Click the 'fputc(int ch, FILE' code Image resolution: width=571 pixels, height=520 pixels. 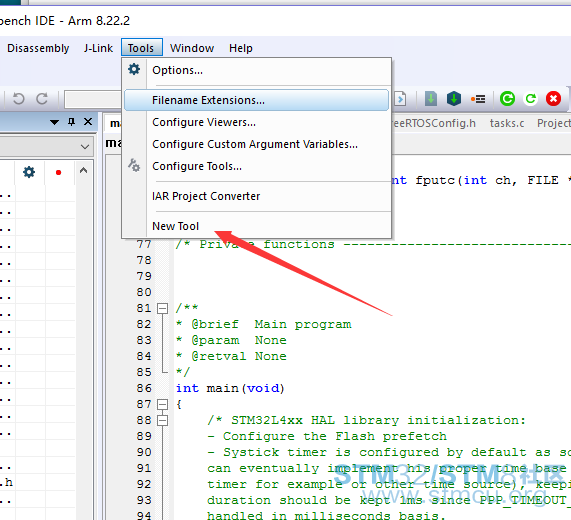click(487, 180)
